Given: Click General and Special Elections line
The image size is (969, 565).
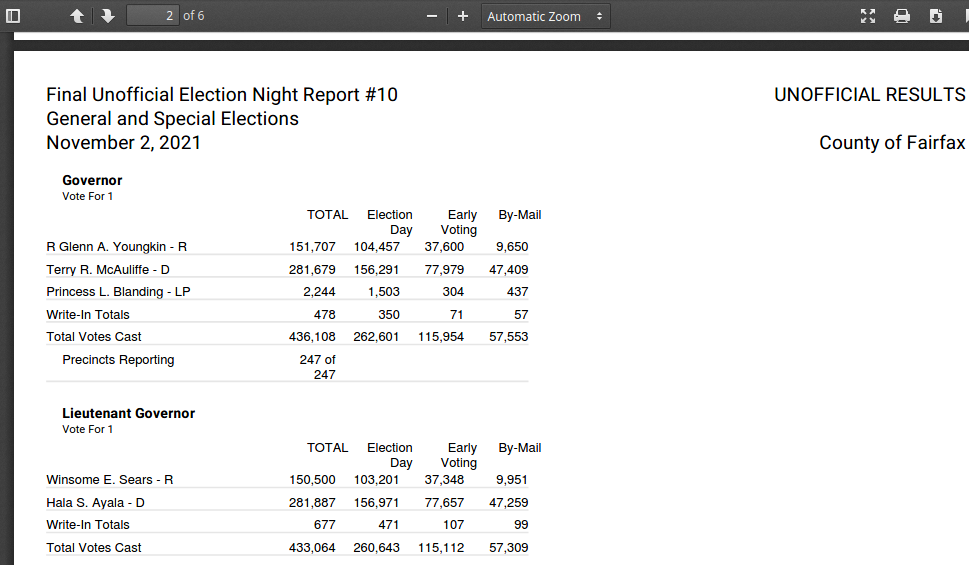Looking at the screenshot, I should click(x=172, y=119).
